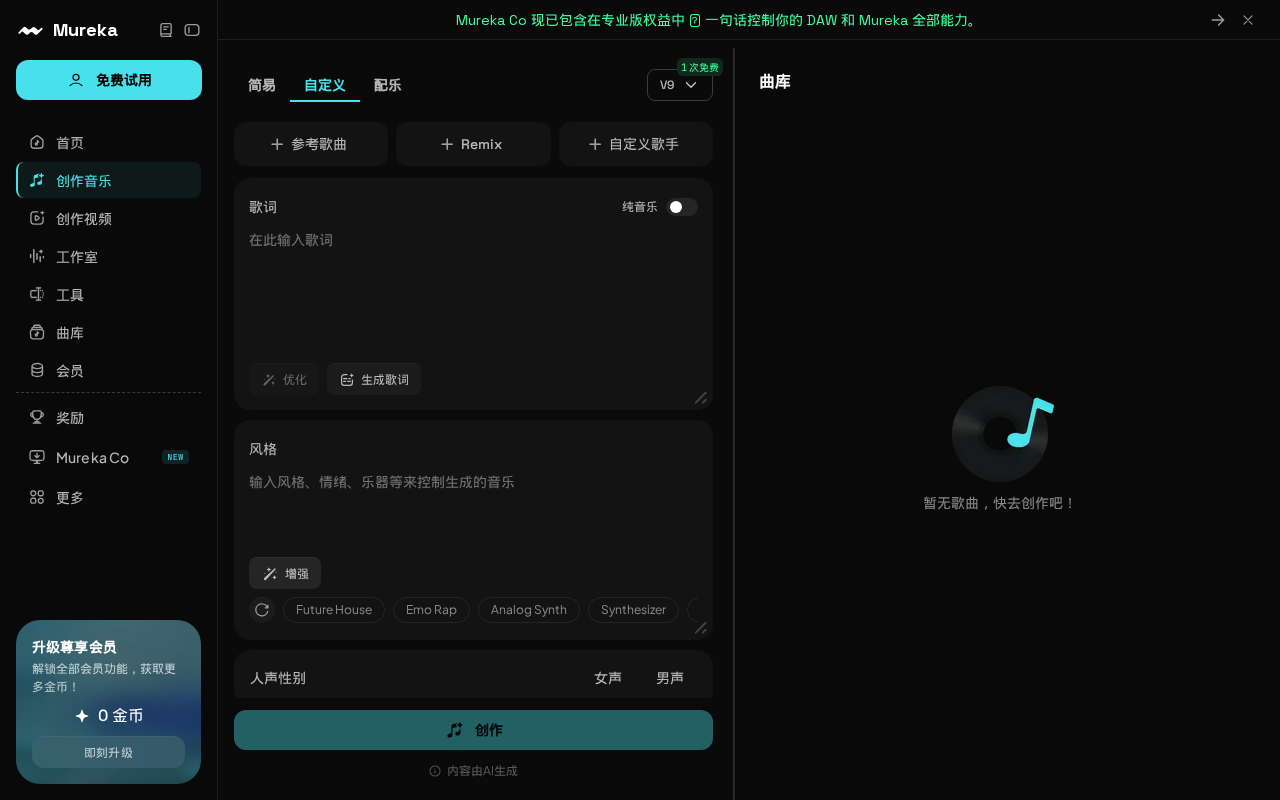Click the 增强 enhance style button

point(285,573)
